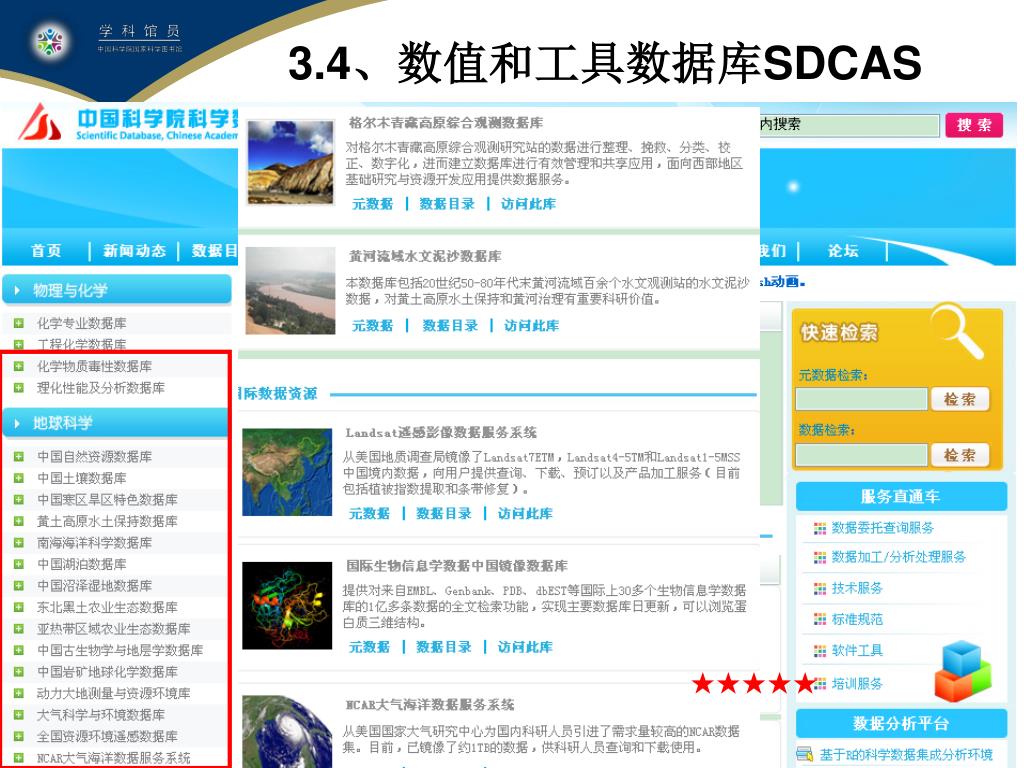Open the 论坛 navigation tab
The image size is (1024, 768).
[842, 250]
